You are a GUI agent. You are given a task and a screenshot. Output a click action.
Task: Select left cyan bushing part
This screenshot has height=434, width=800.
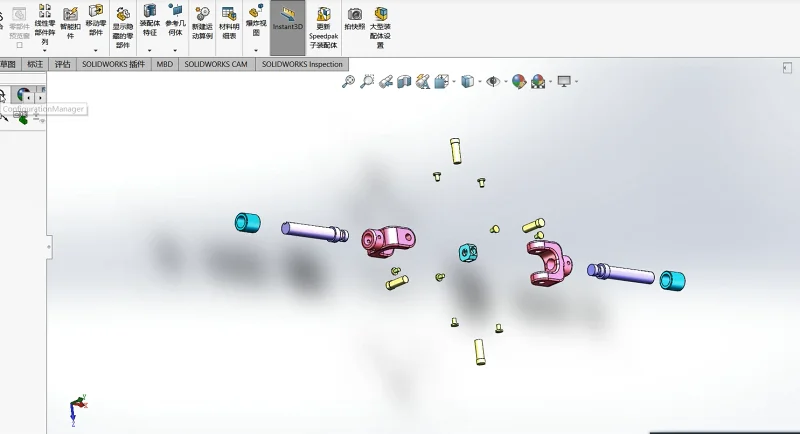point(247,223)
